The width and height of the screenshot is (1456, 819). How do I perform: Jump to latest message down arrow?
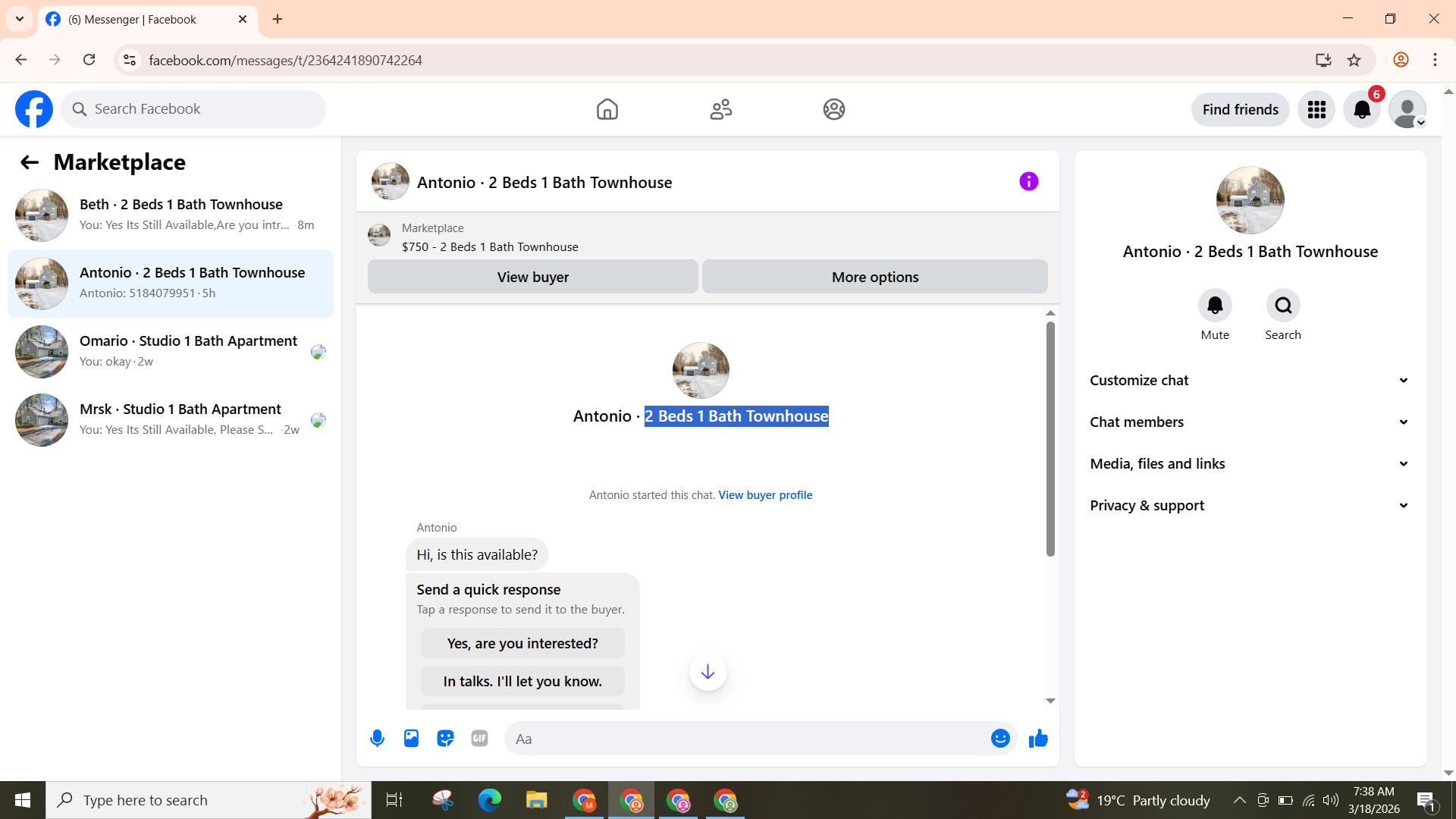coord(708,672)
